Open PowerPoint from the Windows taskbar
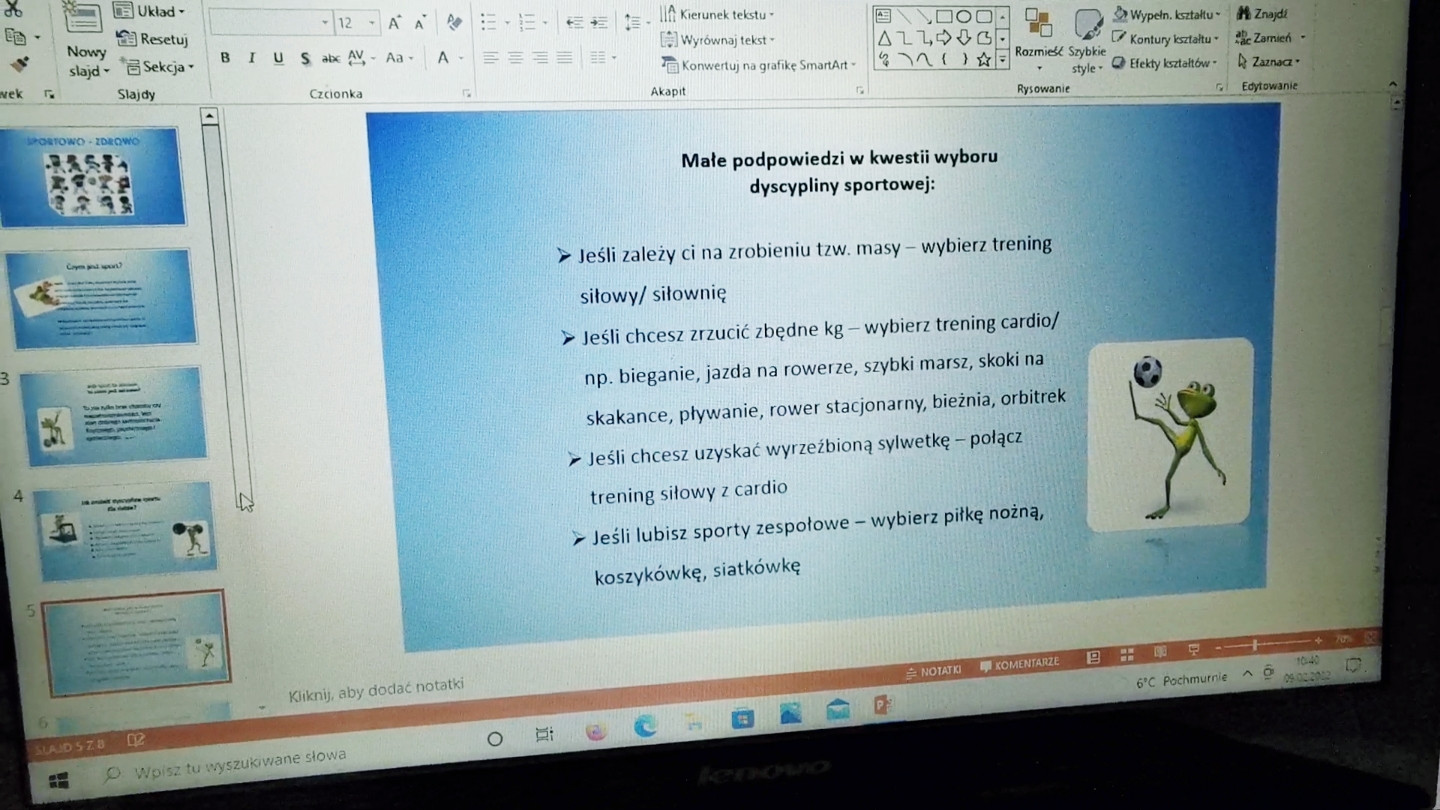This screenshot has height=810, width=1440. click(882, 706)
